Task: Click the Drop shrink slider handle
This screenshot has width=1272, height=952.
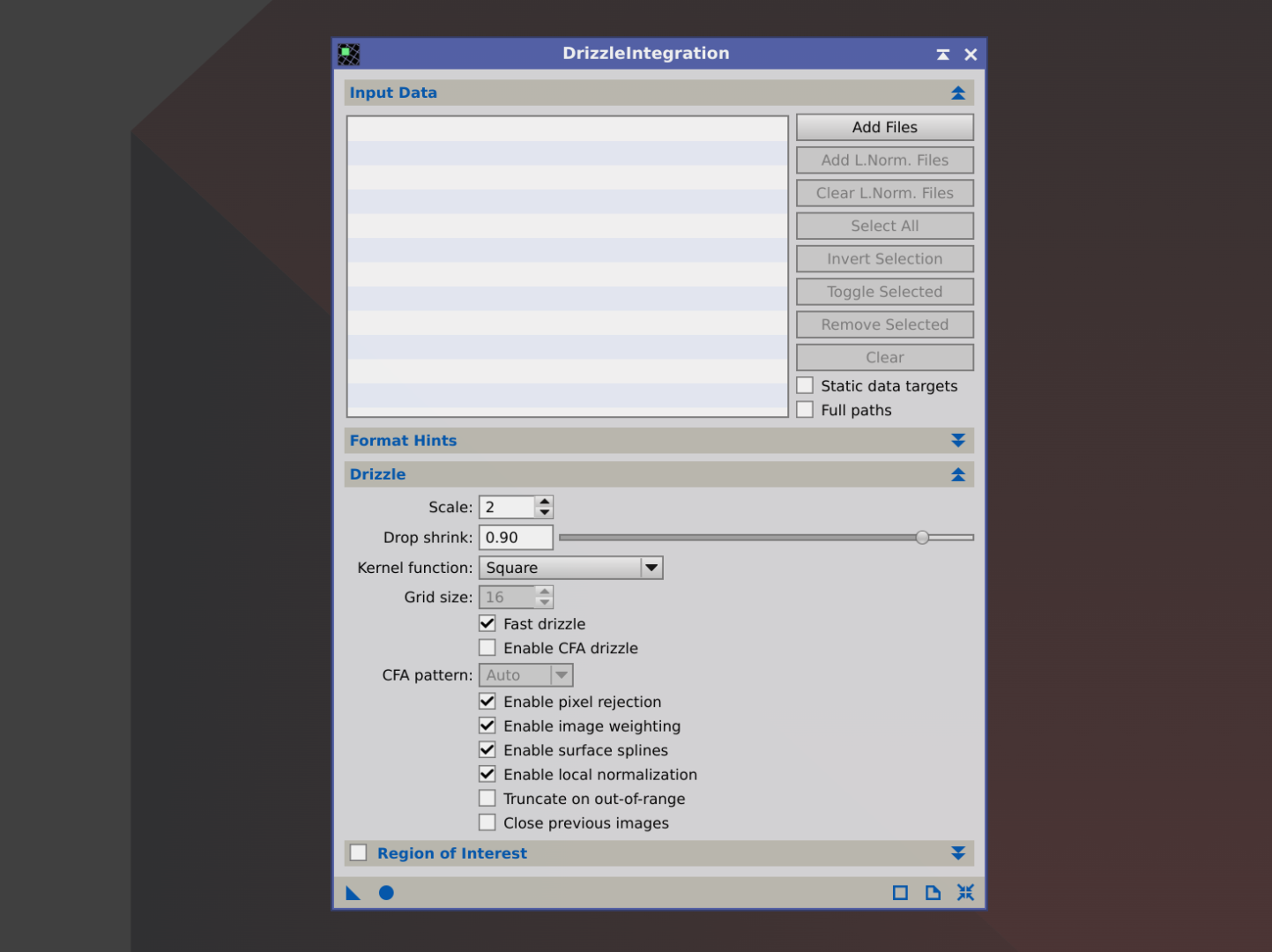Action: tap(922, 538)
